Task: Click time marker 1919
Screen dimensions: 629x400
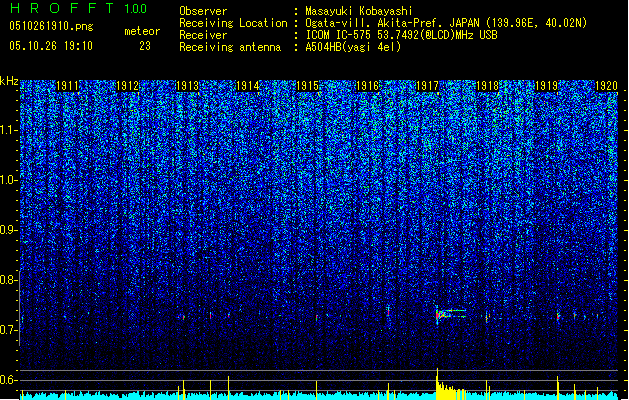Action: pyautogui.click(x=547, y=86)
